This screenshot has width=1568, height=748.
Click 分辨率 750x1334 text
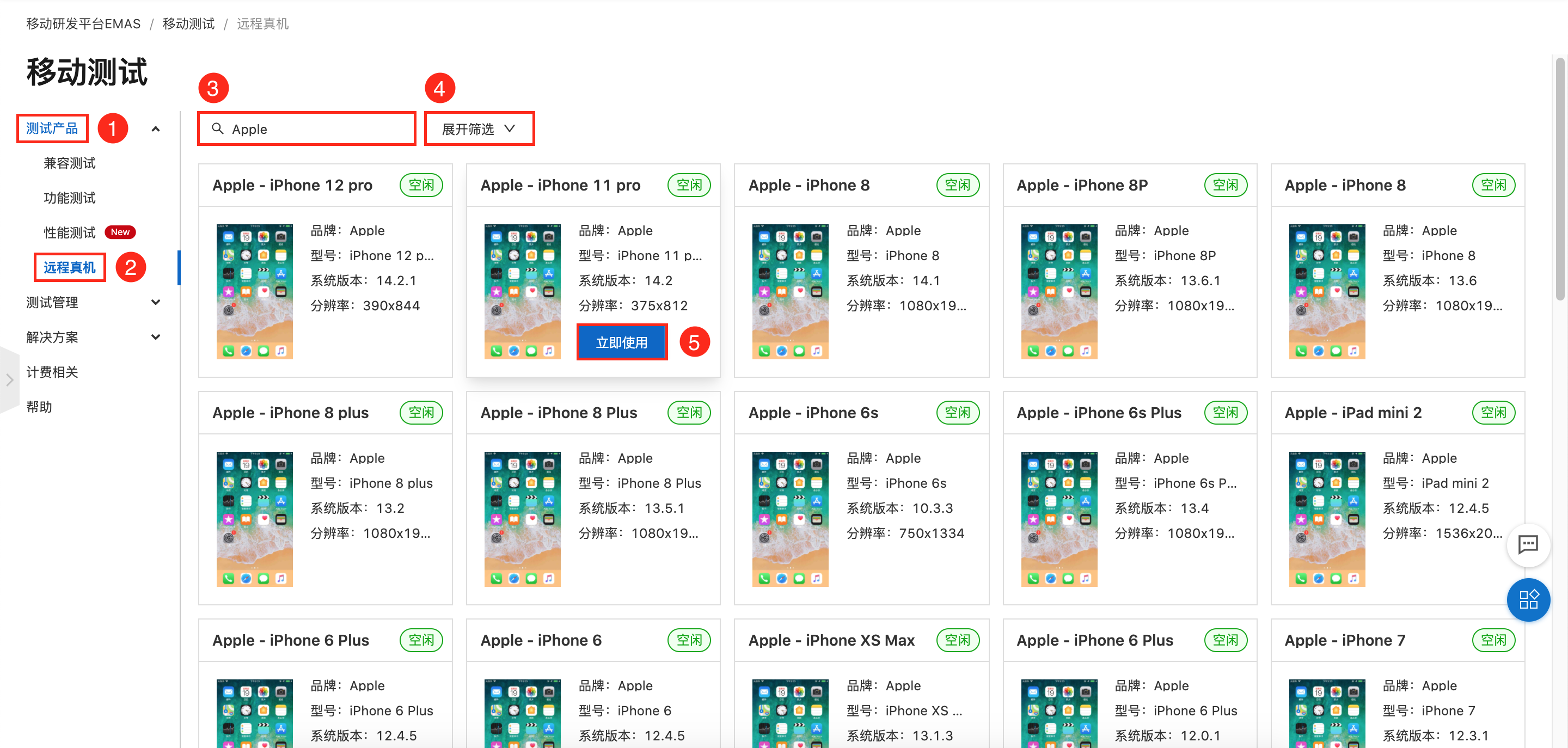point(905,533)
